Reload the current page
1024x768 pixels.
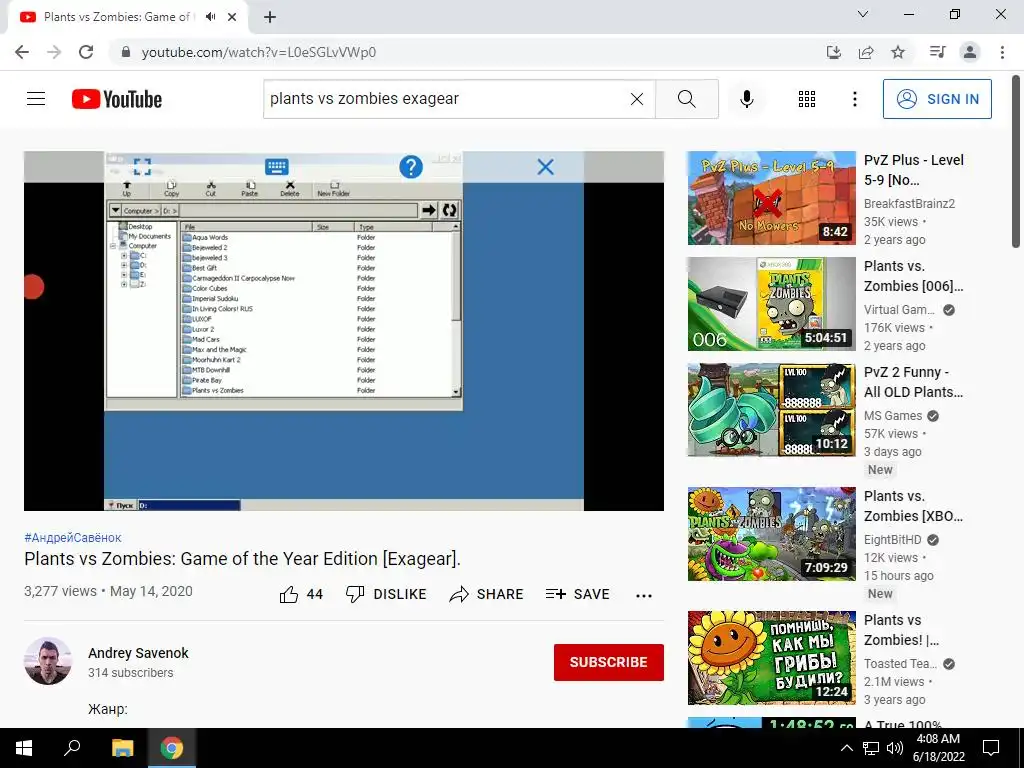pyautogui.click(x=86, y=52)
